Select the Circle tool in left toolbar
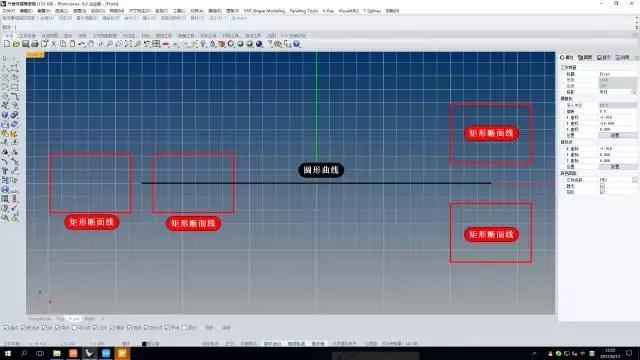The height and width of the screenshot is (360, 640). click(5, 77)
